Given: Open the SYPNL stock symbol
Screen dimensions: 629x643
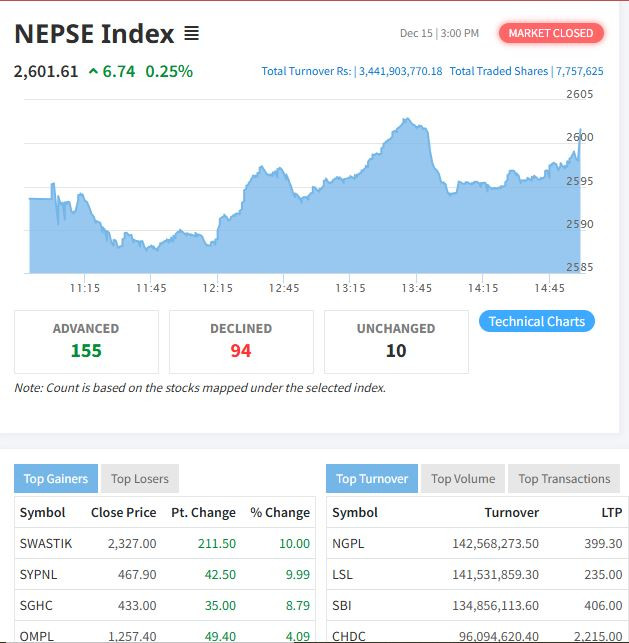Looking at the screenshot, I should point(39,574).
